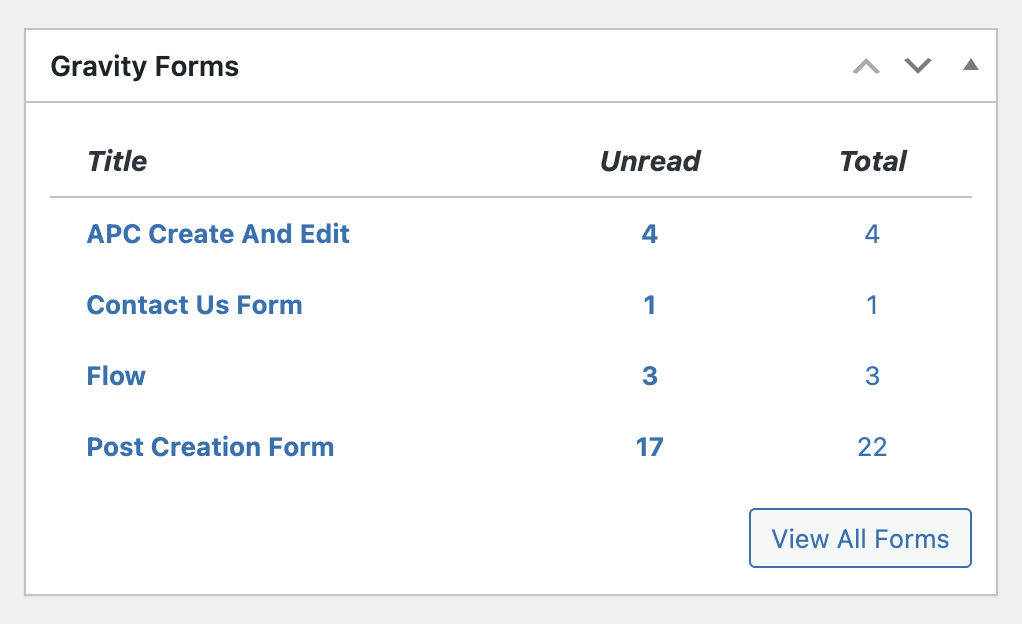Open total entries for Contact Us Form

pos(872,305)
